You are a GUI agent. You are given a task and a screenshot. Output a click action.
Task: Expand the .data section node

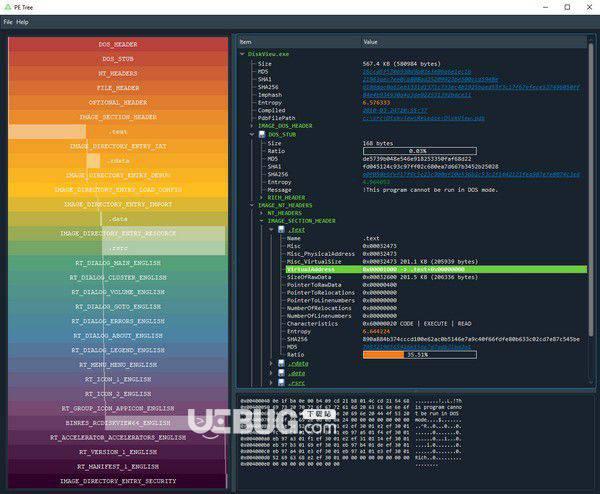(x=271, y=373)
